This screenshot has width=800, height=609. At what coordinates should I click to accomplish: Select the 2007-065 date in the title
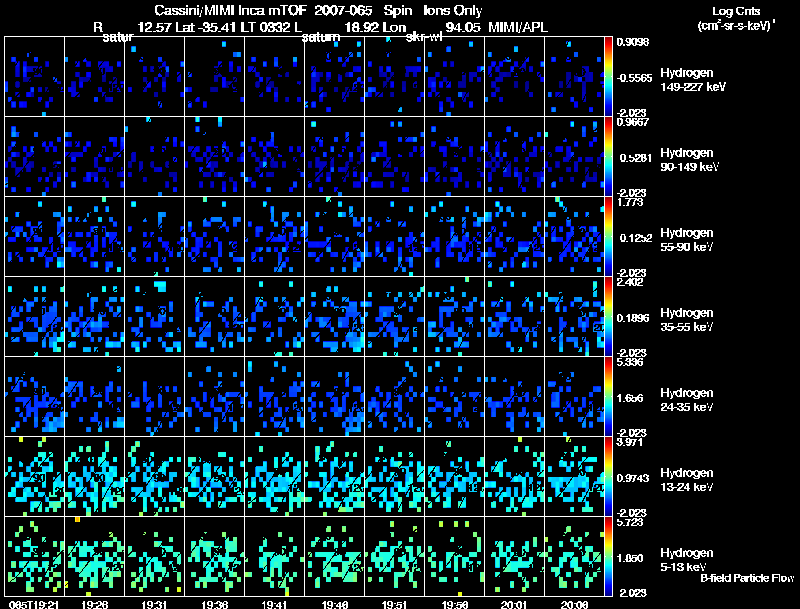pyautogui.click(x=342, y=10)
